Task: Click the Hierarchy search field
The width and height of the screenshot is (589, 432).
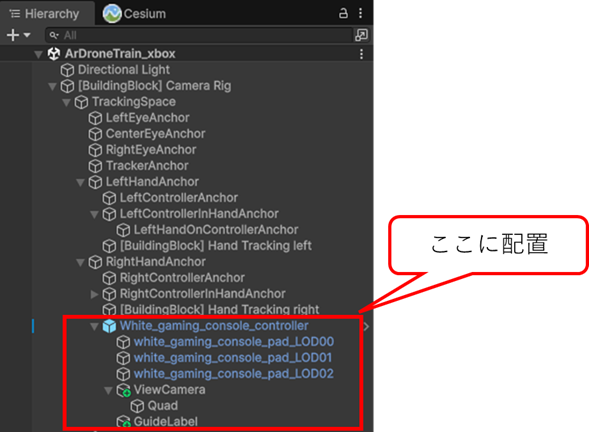Action: [199, 35]
